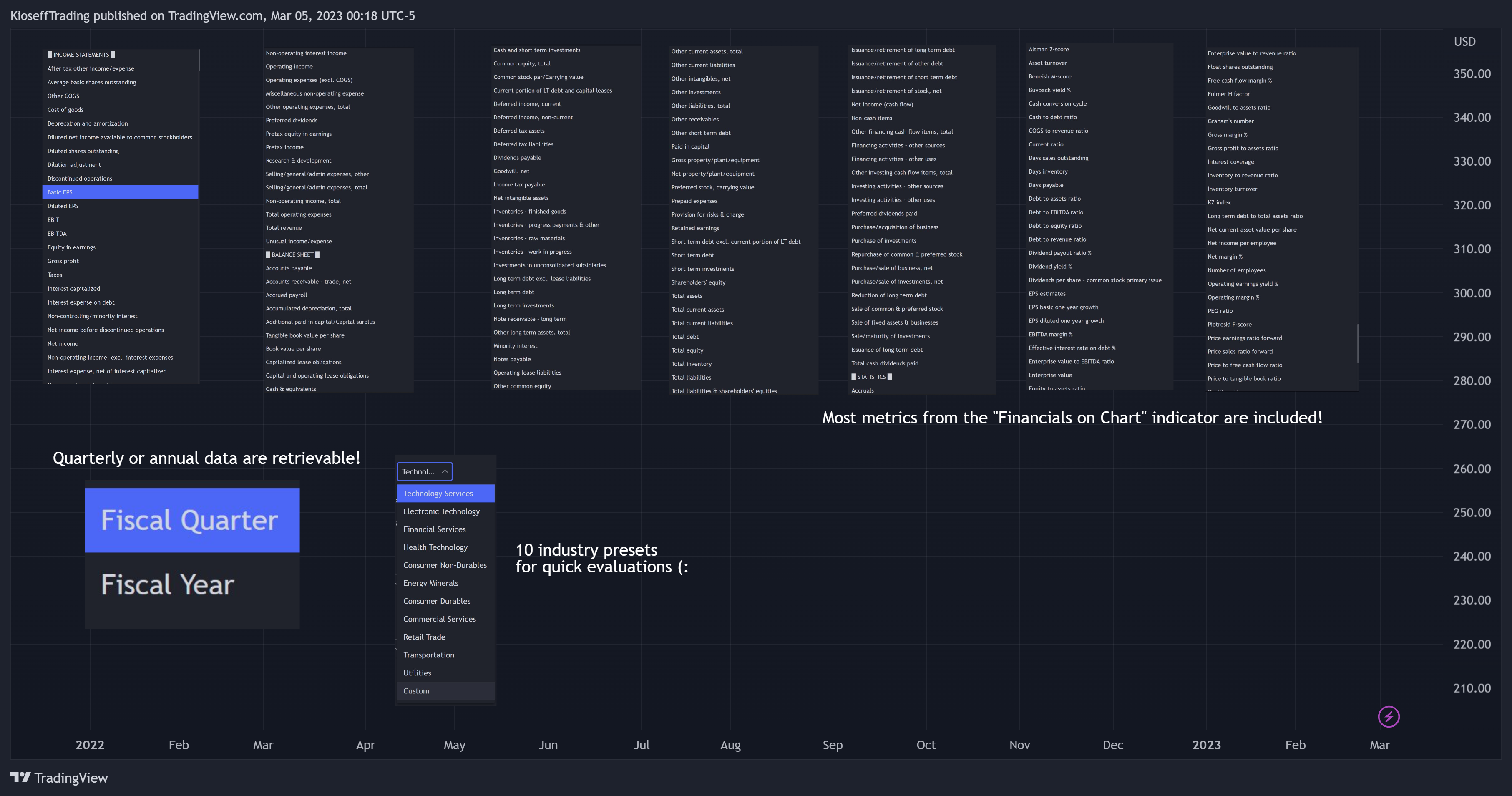Image resolution: width=1512 pixels, height=796 pixels.
Task: Select Net income (cash flow) metric
Action: (x=882, y=104)
